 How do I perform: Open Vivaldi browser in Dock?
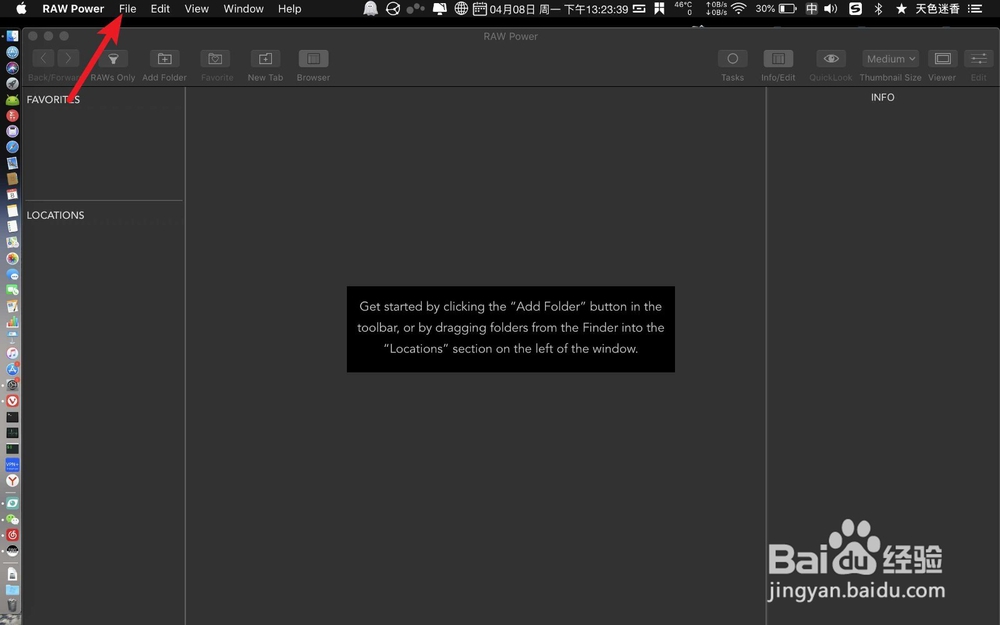[x=12, y=401]
